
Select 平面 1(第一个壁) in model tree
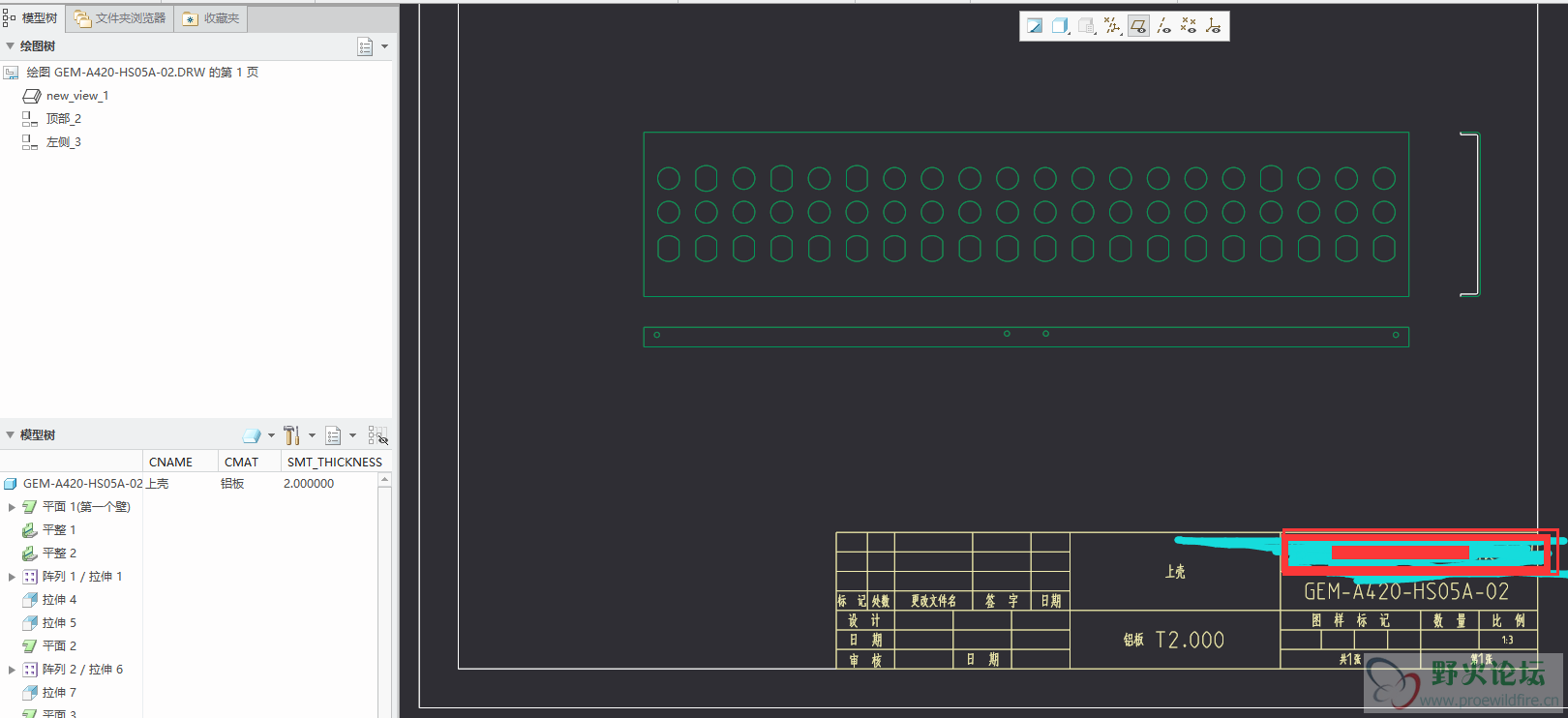76,507
